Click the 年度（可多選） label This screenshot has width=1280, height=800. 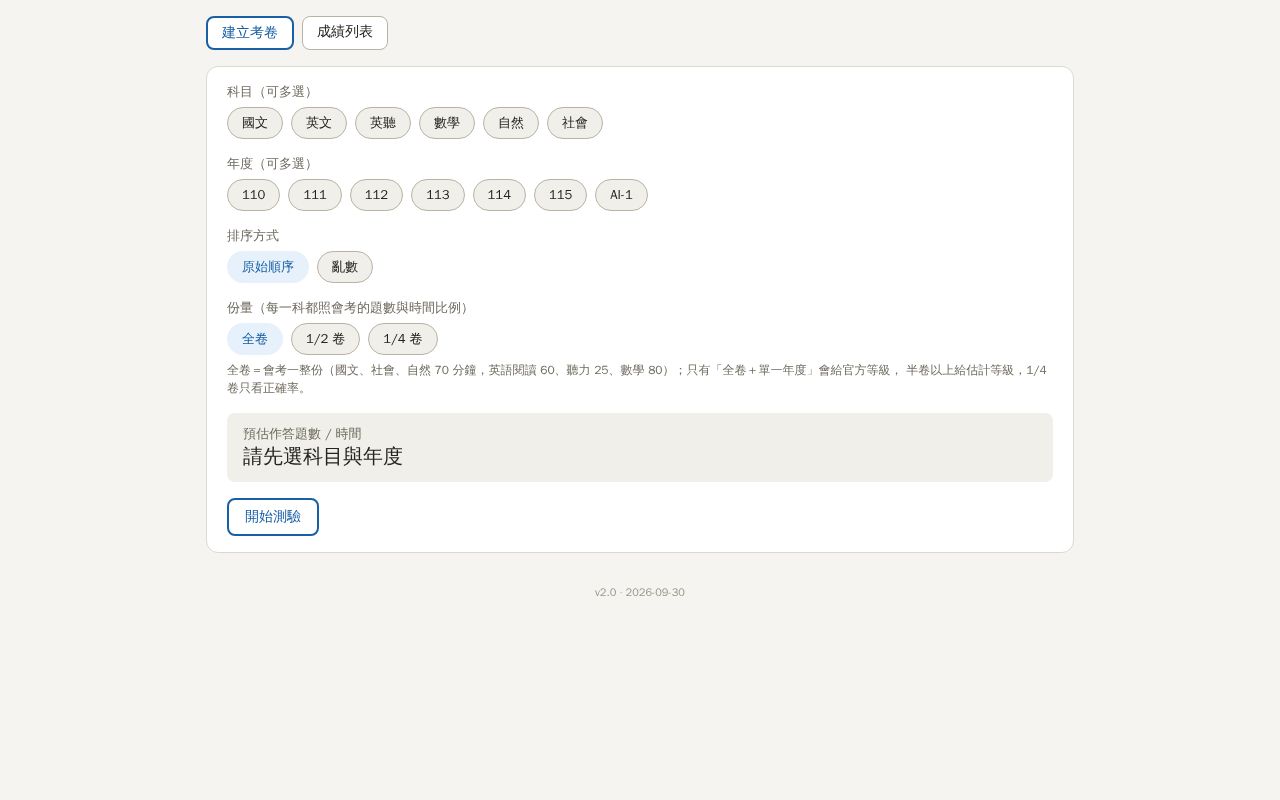point(272,164)
